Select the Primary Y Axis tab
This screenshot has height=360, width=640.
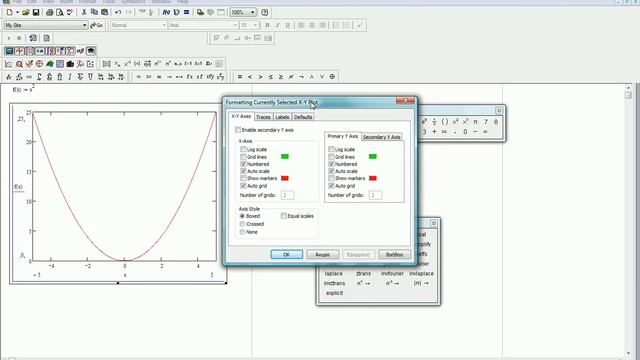(343, 136)
